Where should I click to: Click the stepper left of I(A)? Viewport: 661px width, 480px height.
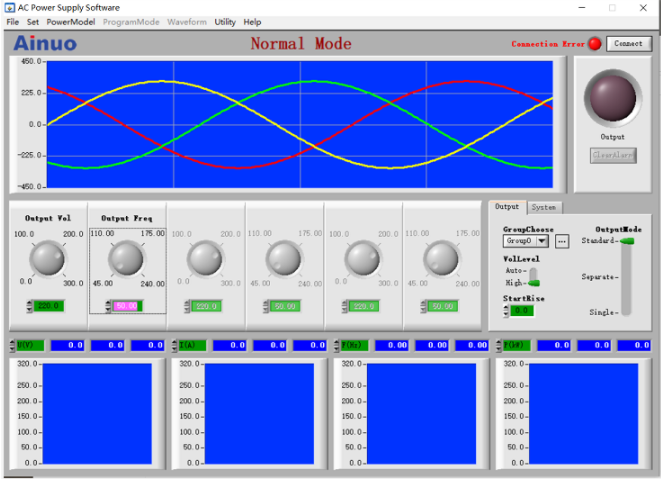(175, 346)
